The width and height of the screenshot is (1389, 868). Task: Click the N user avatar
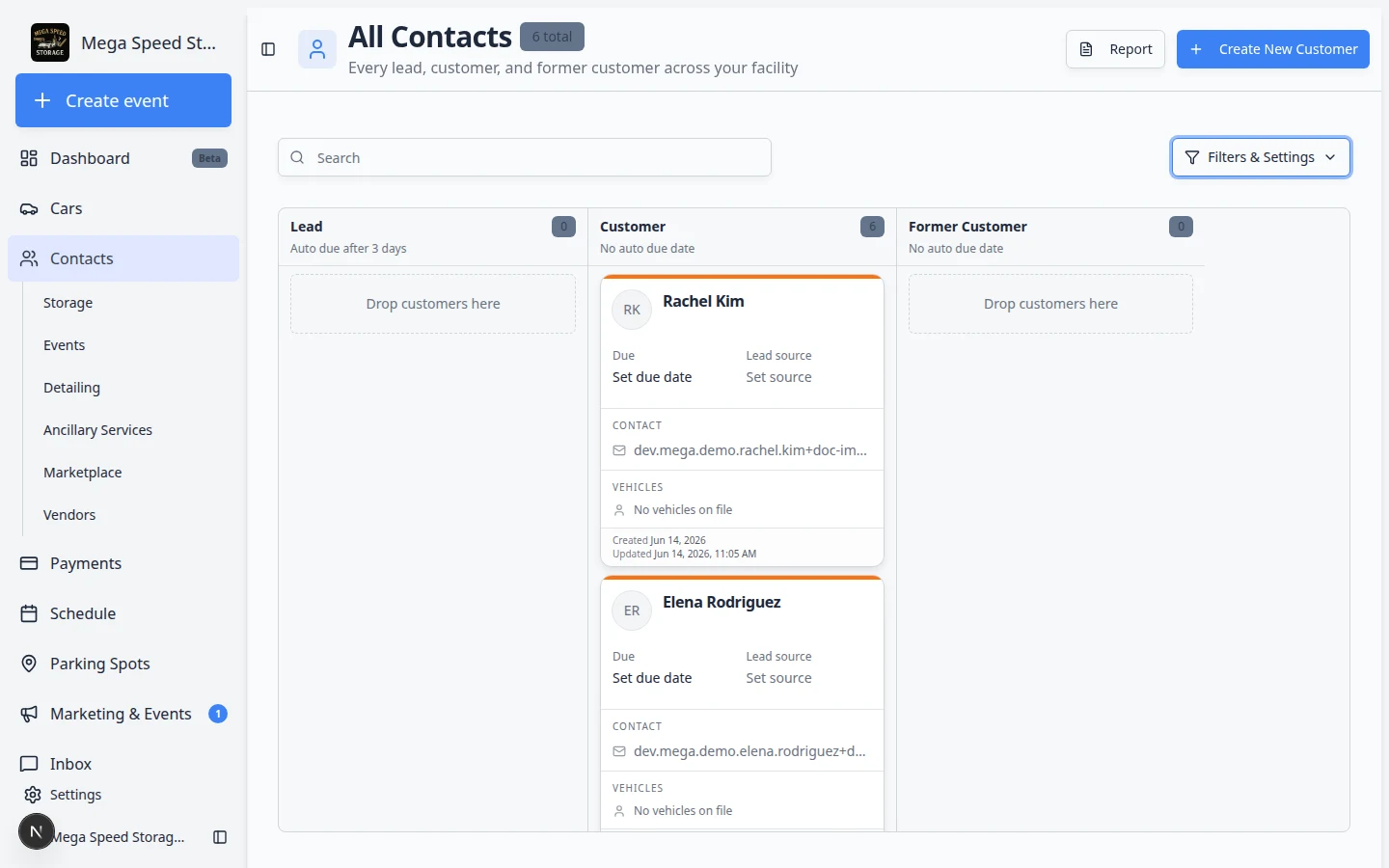(x=37, y=831)
